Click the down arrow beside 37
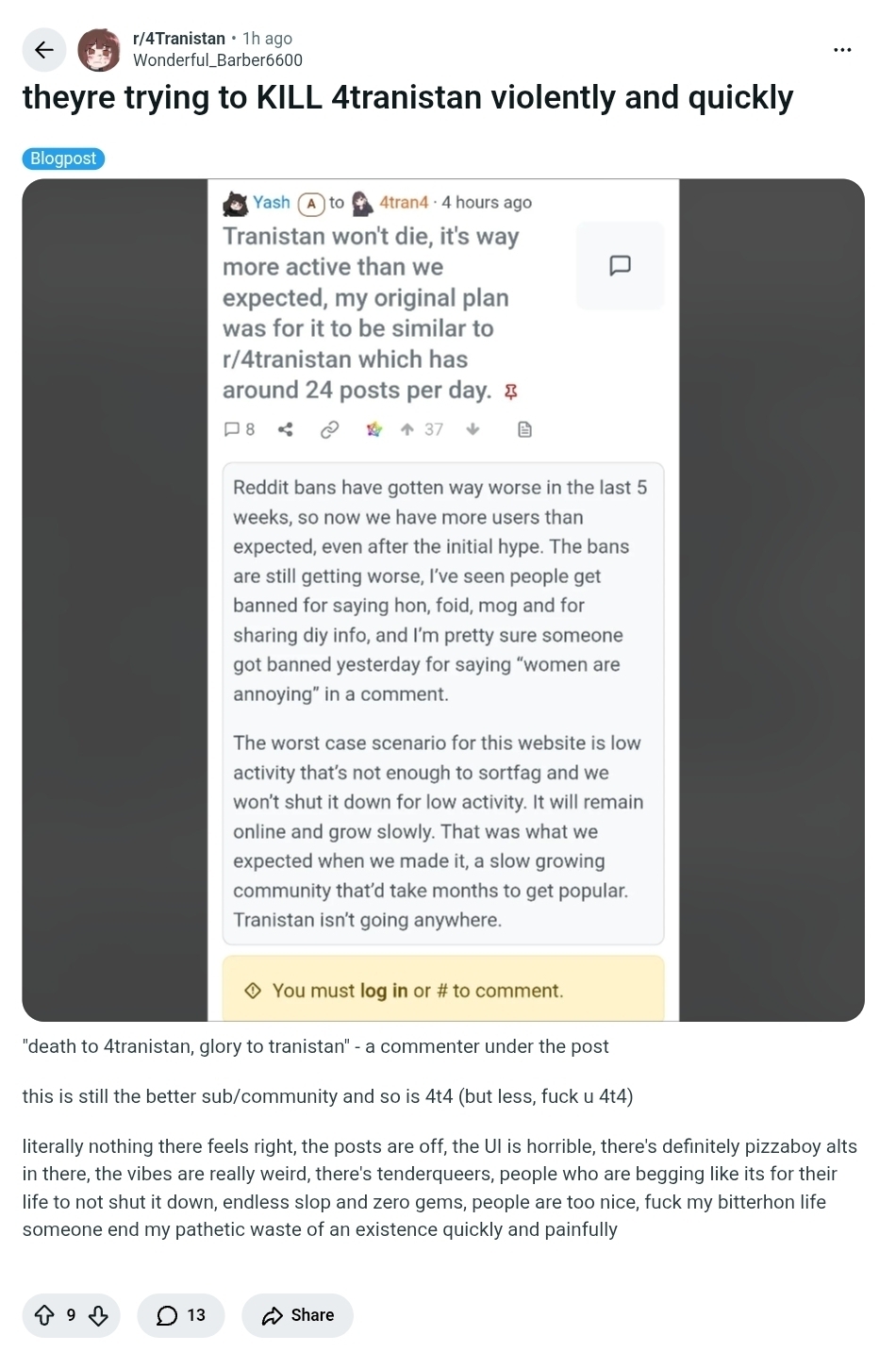This screenshot has width=896, height=1352. click(473, 429)
